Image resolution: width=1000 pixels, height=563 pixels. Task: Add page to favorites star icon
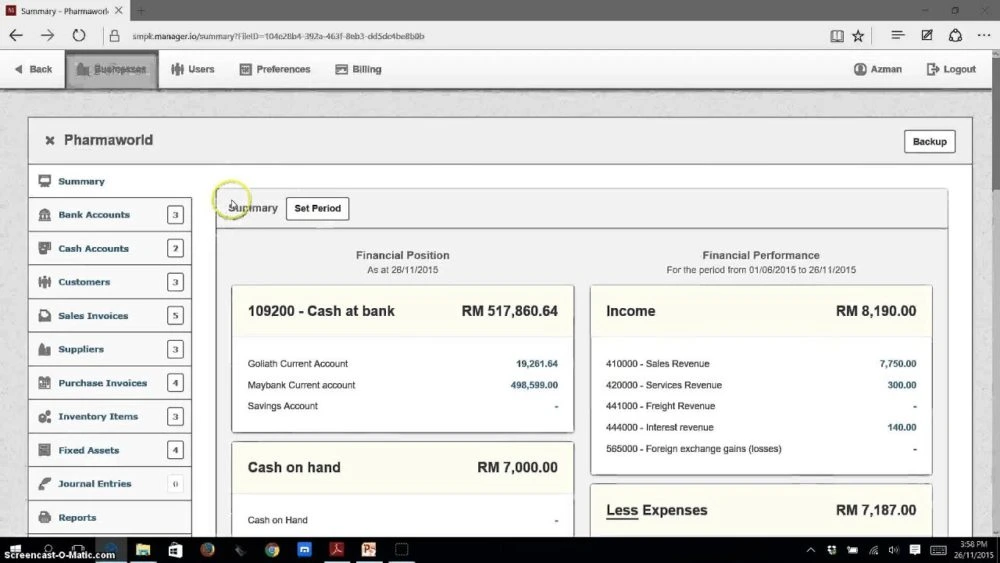pyautogui.click(x=858, y=36)
